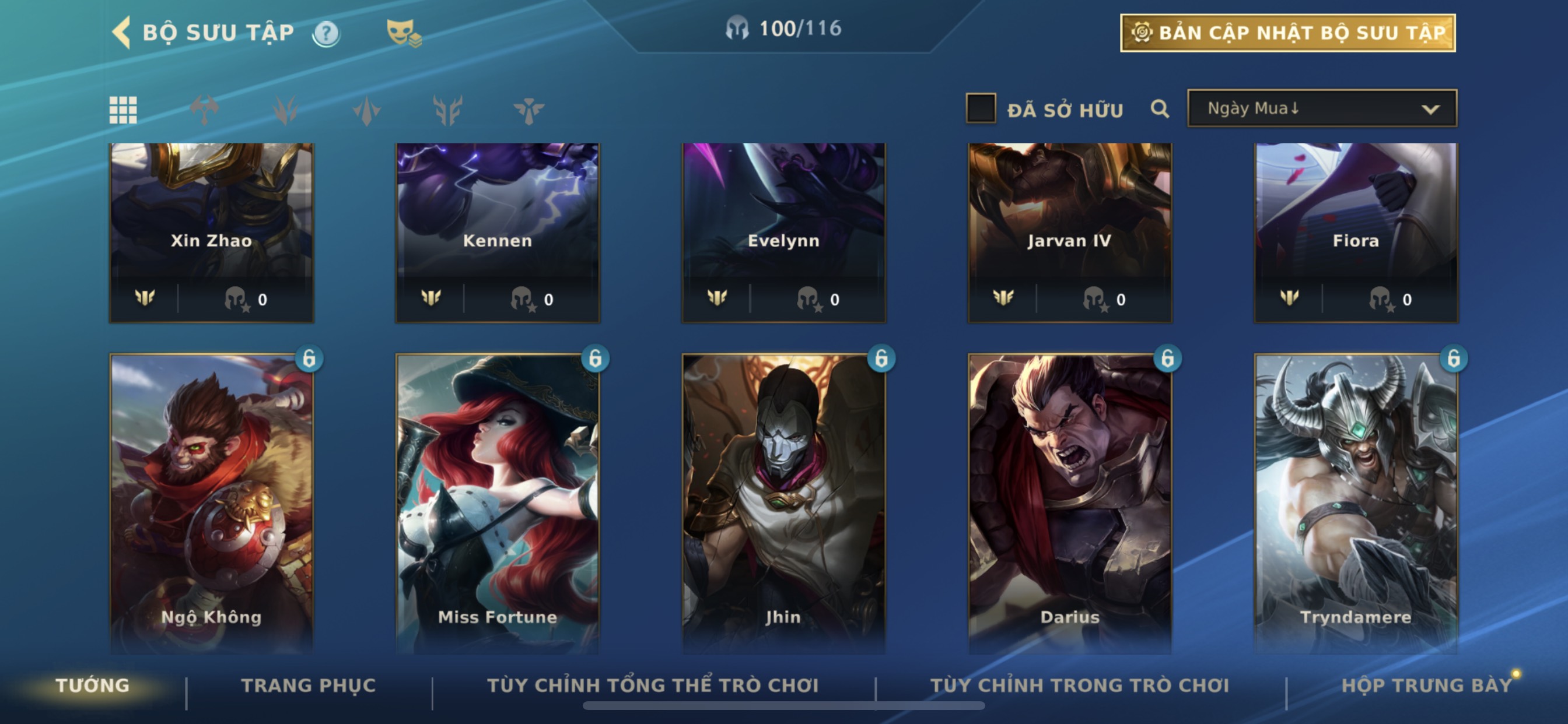Screen dimensions: 1568x724
Task: Click the unlock badge on Darius card
Action: pyautogui.click(x=1167, y=359)
